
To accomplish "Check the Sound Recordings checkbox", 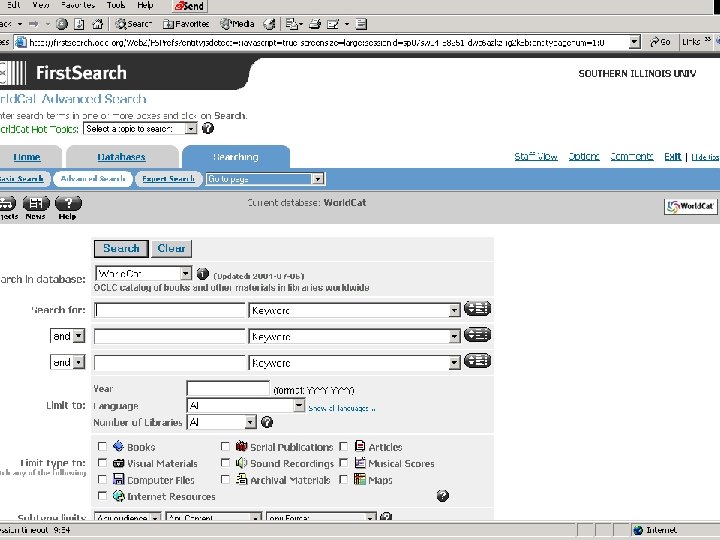I will (225, 463).
